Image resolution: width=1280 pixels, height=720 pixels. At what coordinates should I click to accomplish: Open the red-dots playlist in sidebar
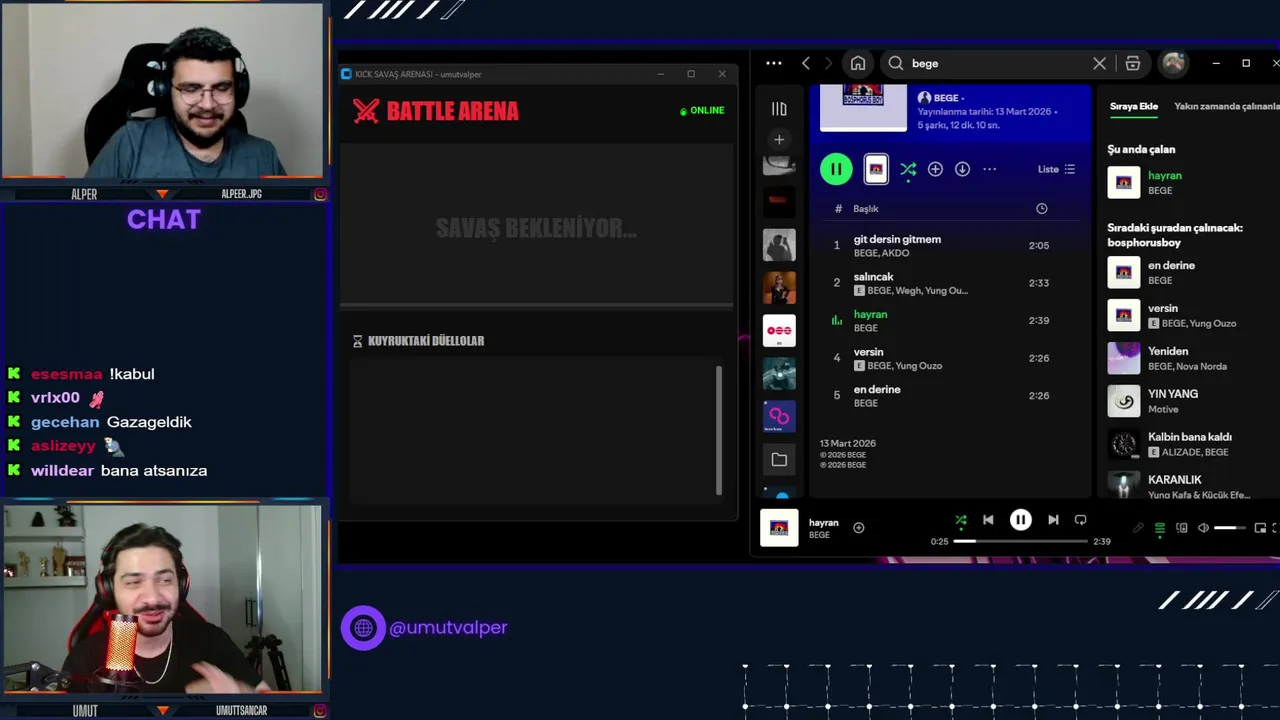coord(779,331)
